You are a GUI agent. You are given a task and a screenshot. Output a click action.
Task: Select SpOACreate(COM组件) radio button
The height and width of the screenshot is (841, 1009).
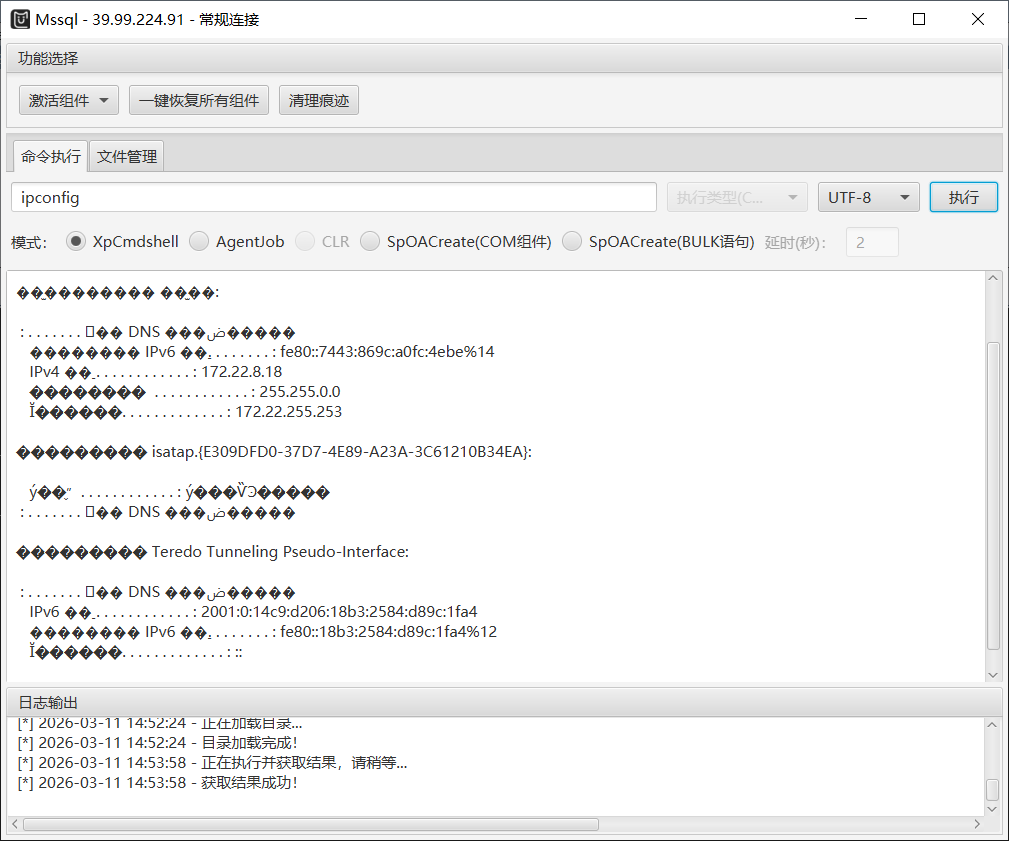tap(370, 241)
